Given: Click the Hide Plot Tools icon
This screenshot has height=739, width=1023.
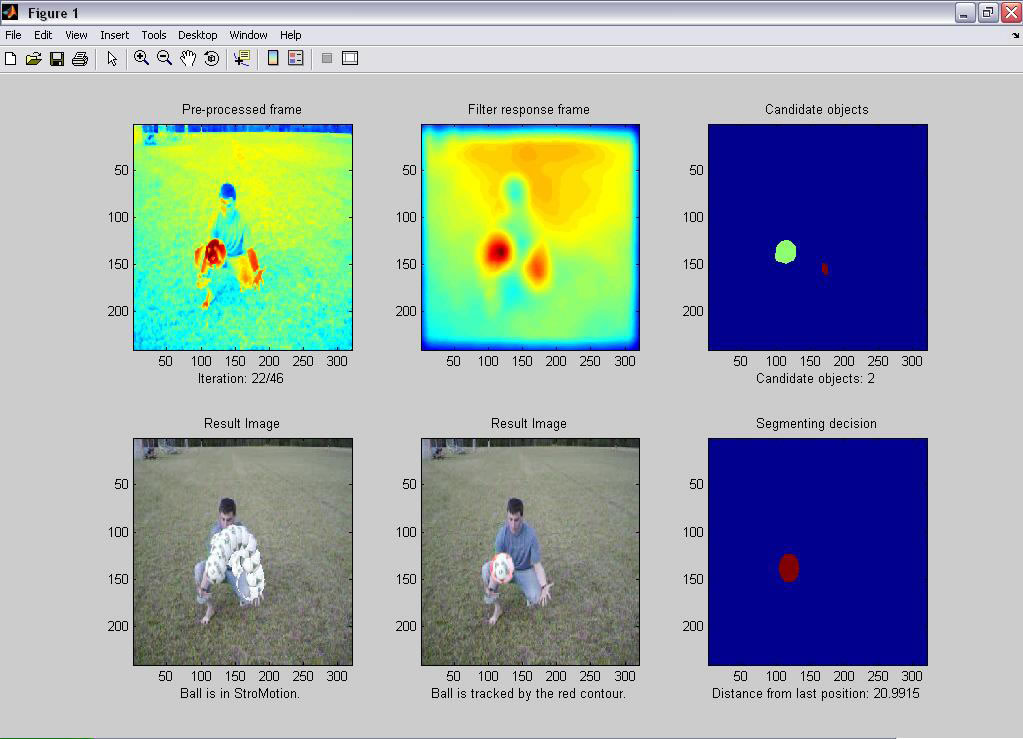Looking at the screenshot, I should 327,59.
